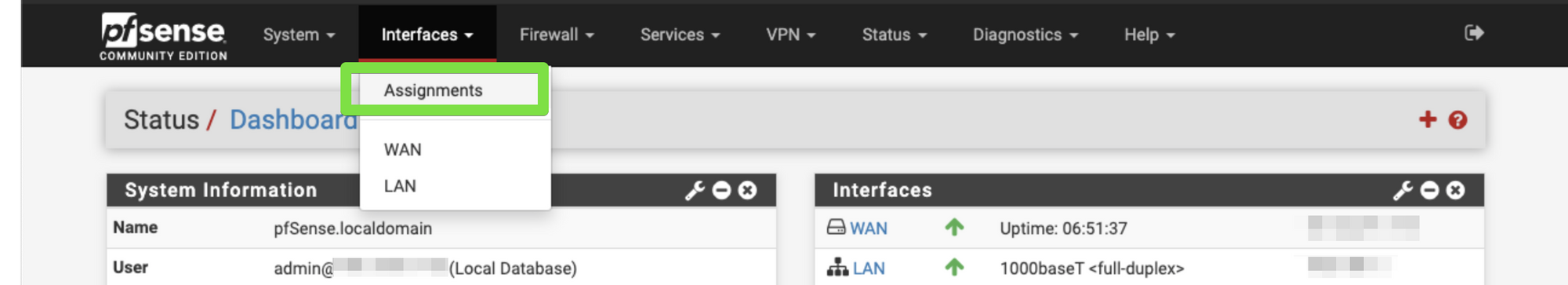Minimize the Interfaces widget
This screenshot has height=285, width=1568.
[1430, 190]
